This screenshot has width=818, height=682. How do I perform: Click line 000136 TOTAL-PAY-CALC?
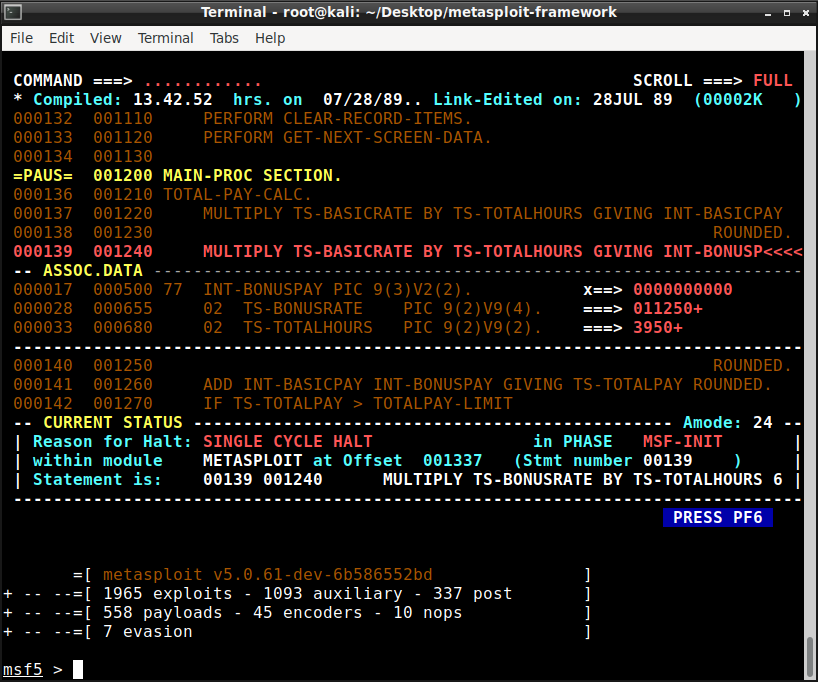pyautogui.click(x=162, y=195)
